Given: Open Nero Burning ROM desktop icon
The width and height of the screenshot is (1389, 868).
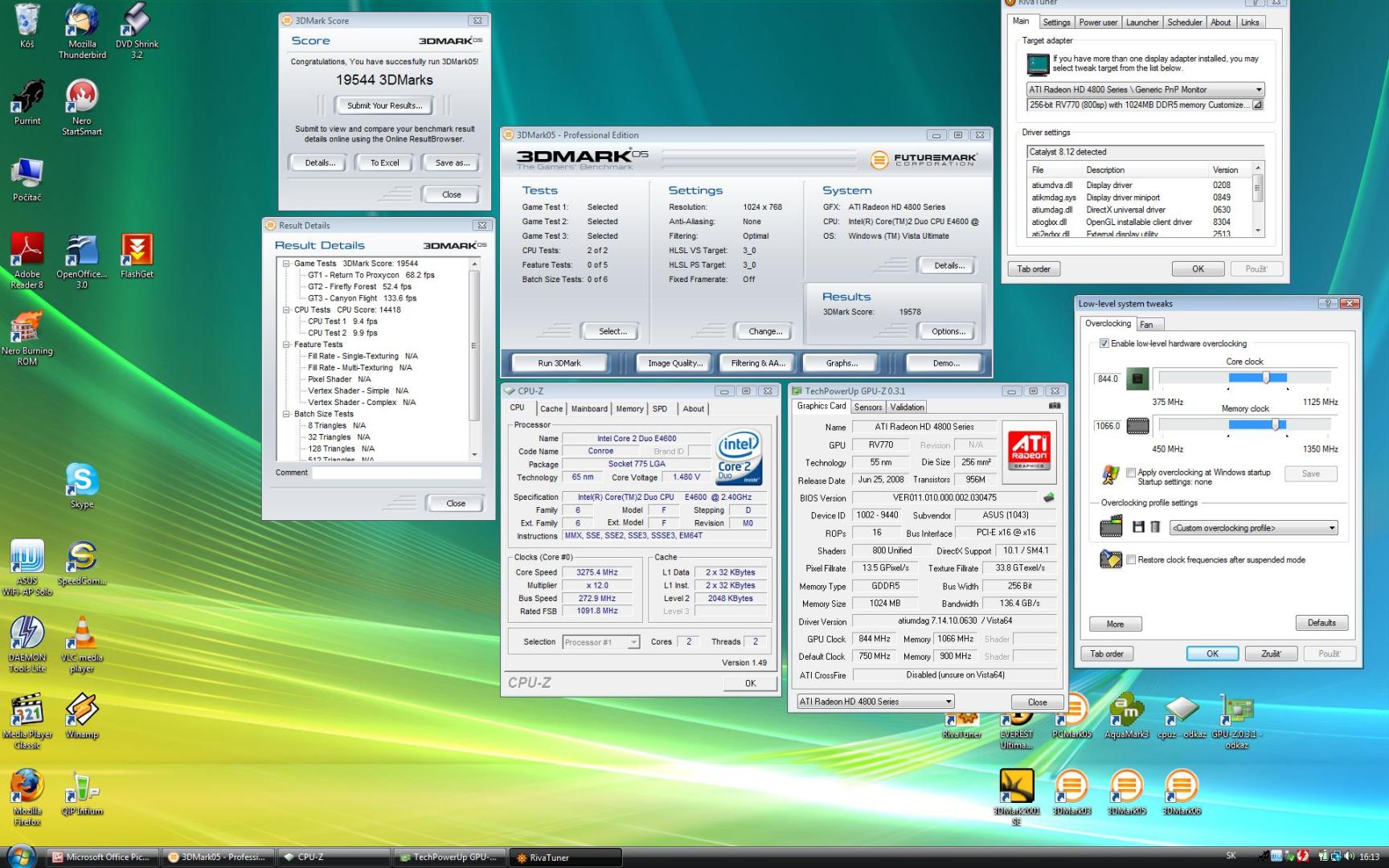Looking at the screenshot, I should coord(27,338).
